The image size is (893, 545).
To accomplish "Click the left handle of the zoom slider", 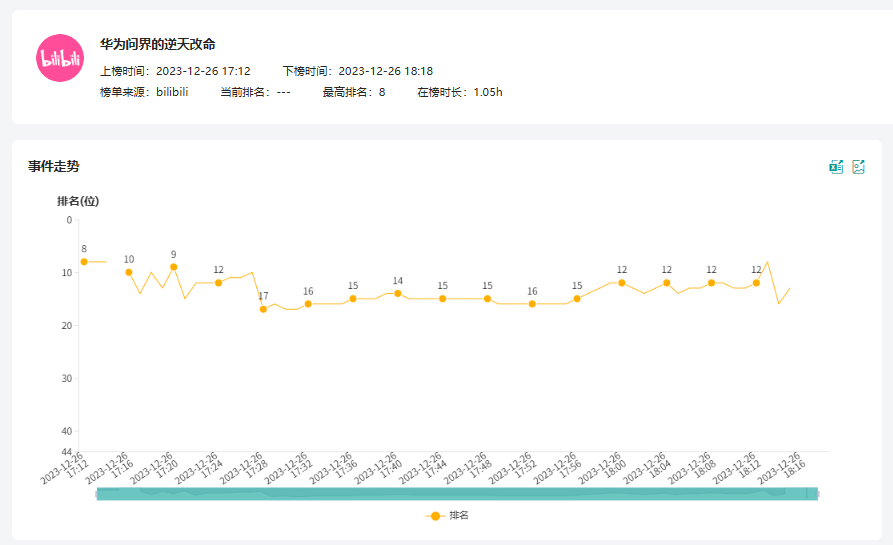I will pyautogui.click(x=97, y=494).
